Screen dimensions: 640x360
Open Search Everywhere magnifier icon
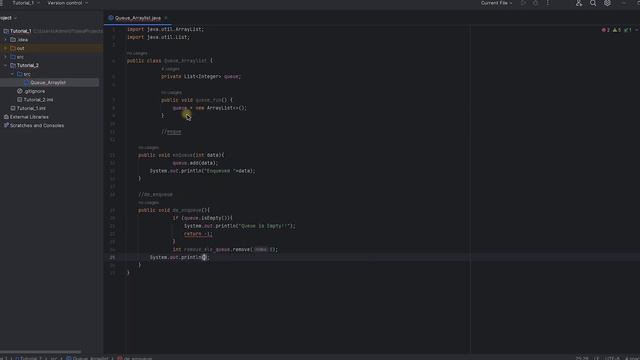(x=593, y=3)
